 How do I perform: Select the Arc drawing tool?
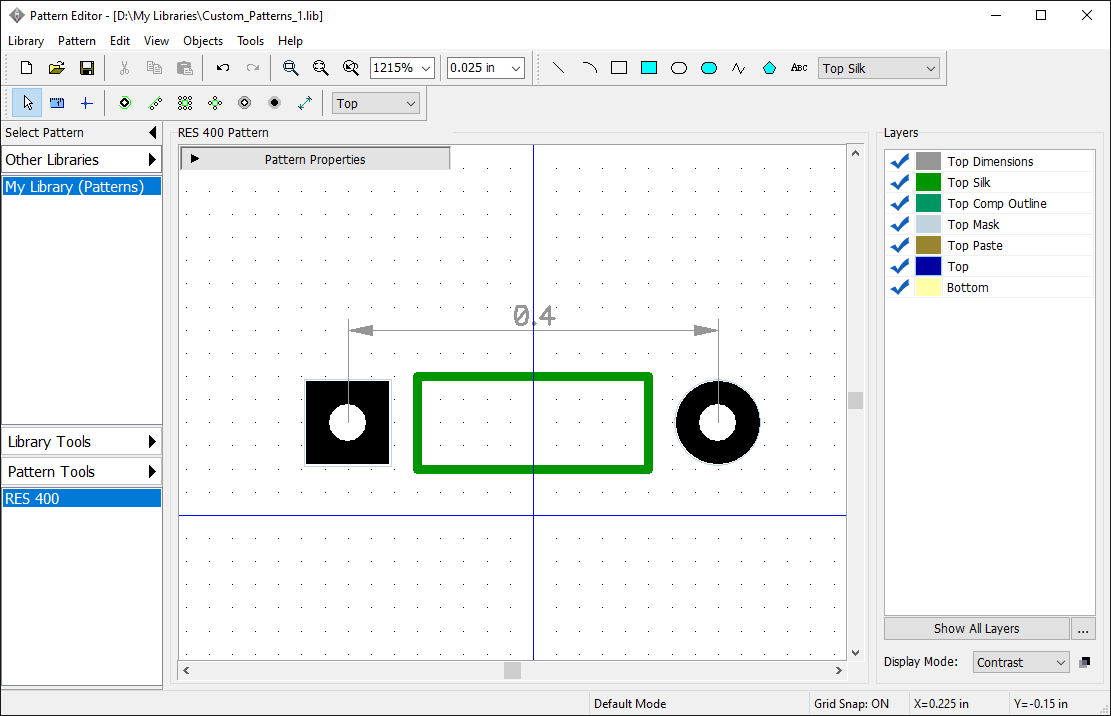pos(589,68)
